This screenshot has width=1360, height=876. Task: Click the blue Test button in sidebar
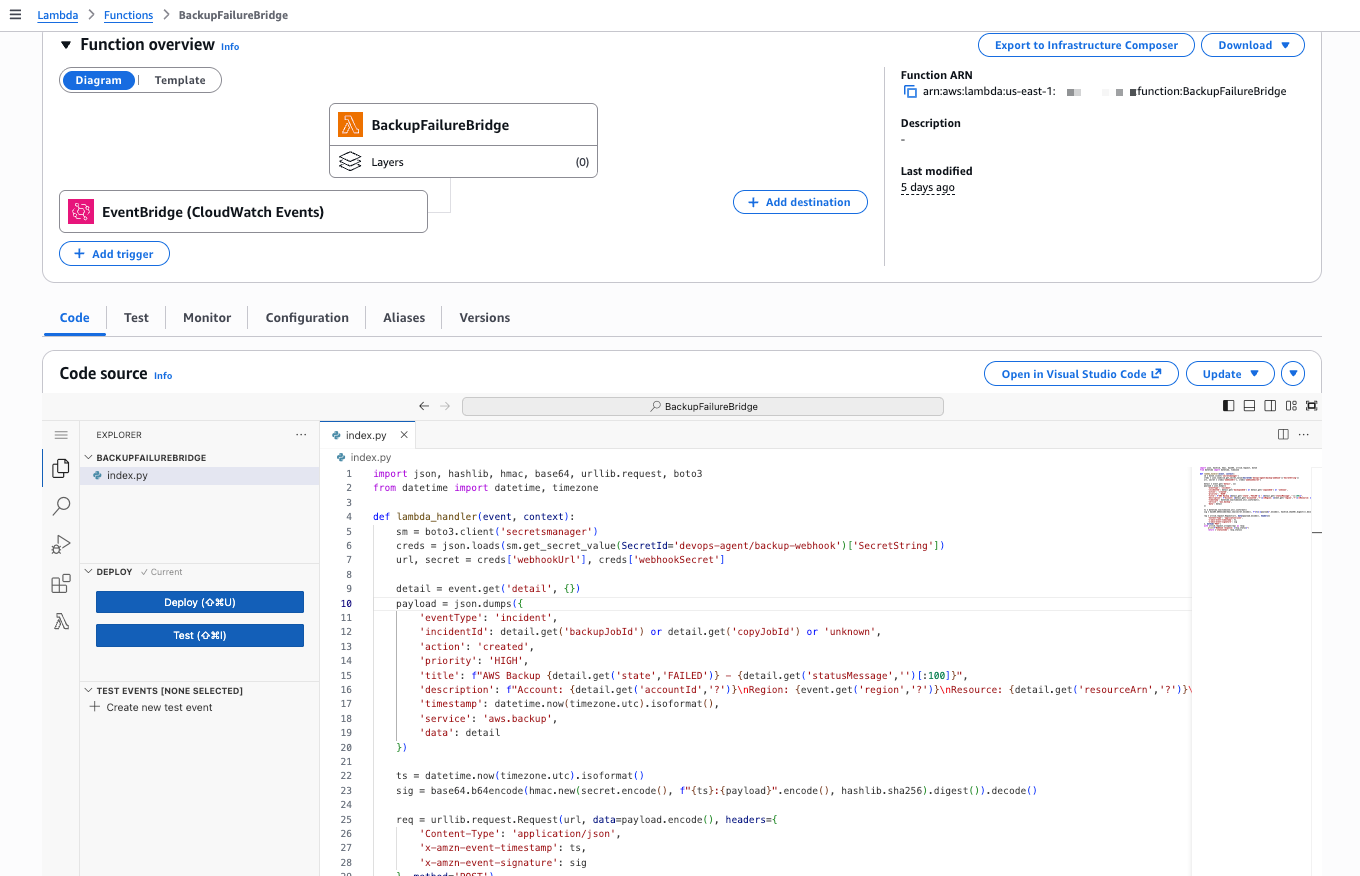(200, 635)
